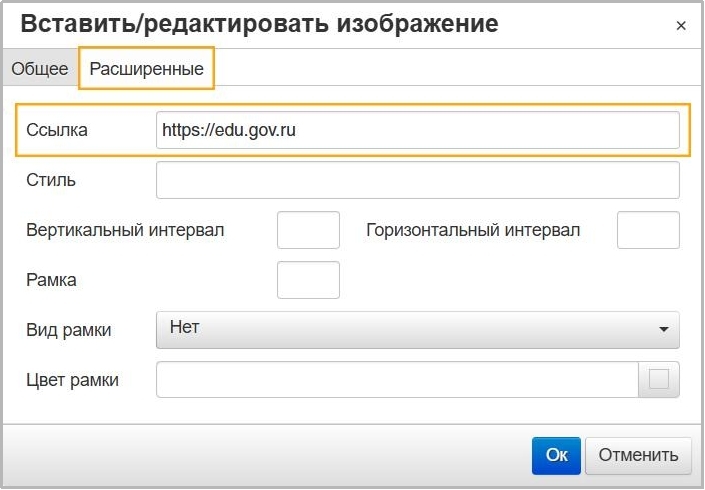Open the Вид рамки dropdown showing Нет
Image resolution: width=705 pixels, height=490 pixels.
[417, 329]
